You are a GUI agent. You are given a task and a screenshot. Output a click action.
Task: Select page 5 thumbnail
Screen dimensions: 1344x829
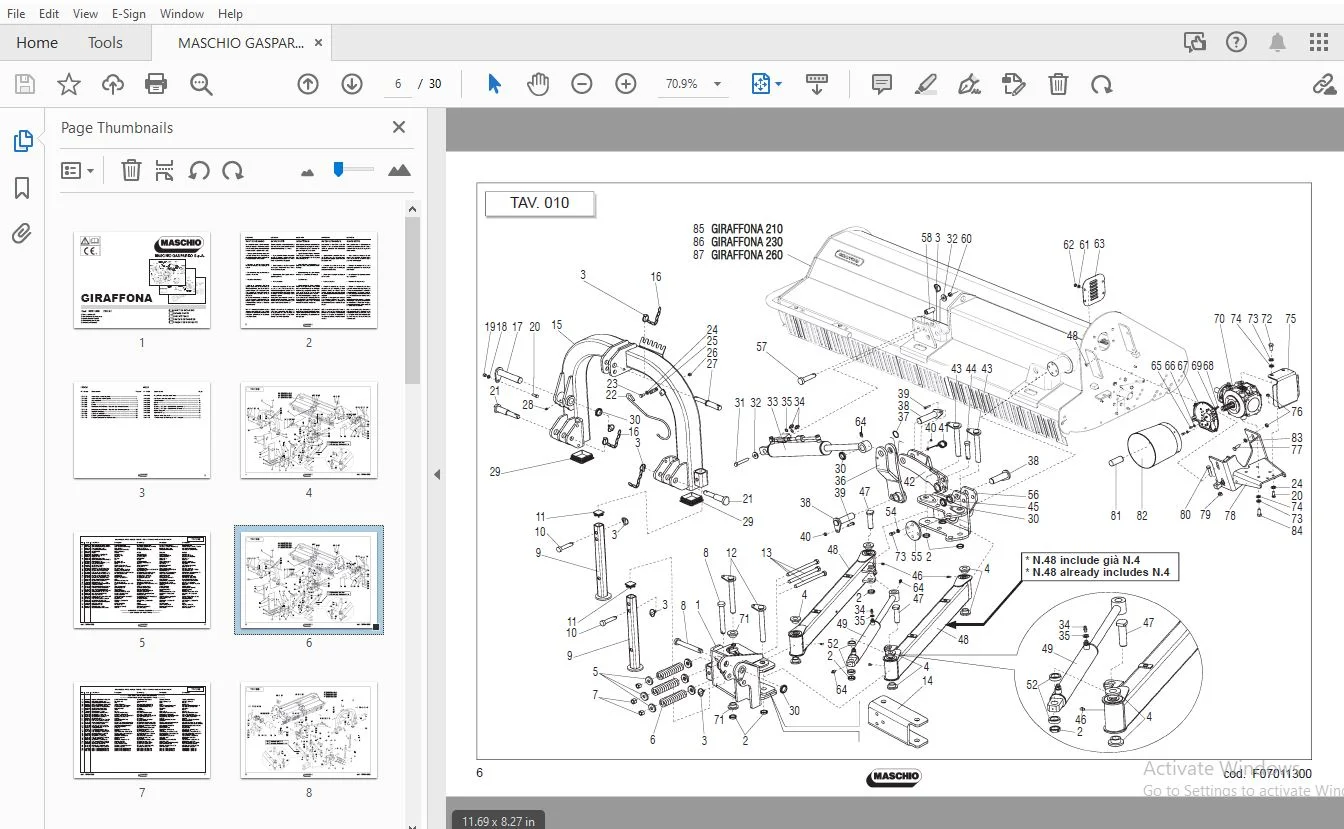tap(142, 580)
